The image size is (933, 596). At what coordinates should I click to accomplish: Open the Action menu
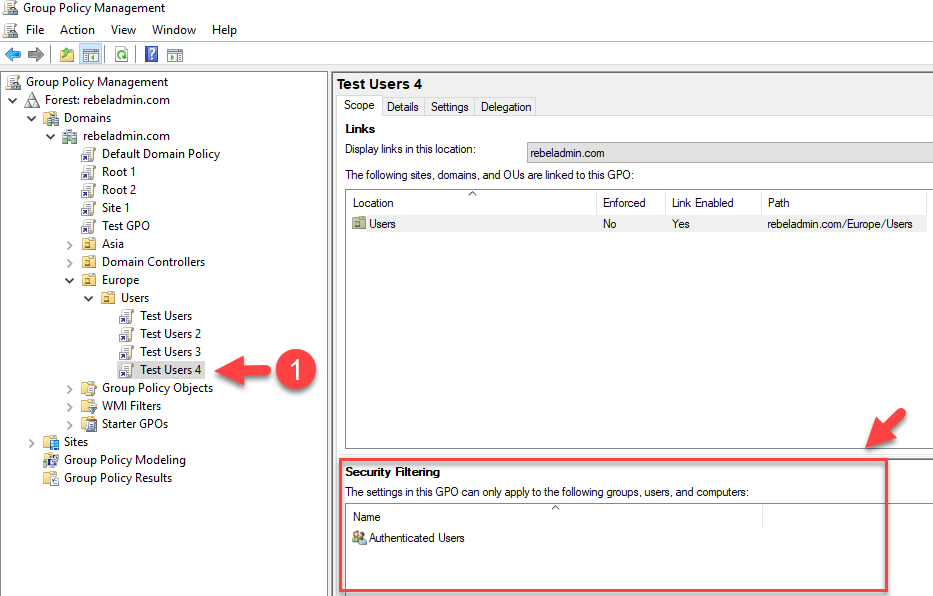click(x=77, y=30)
